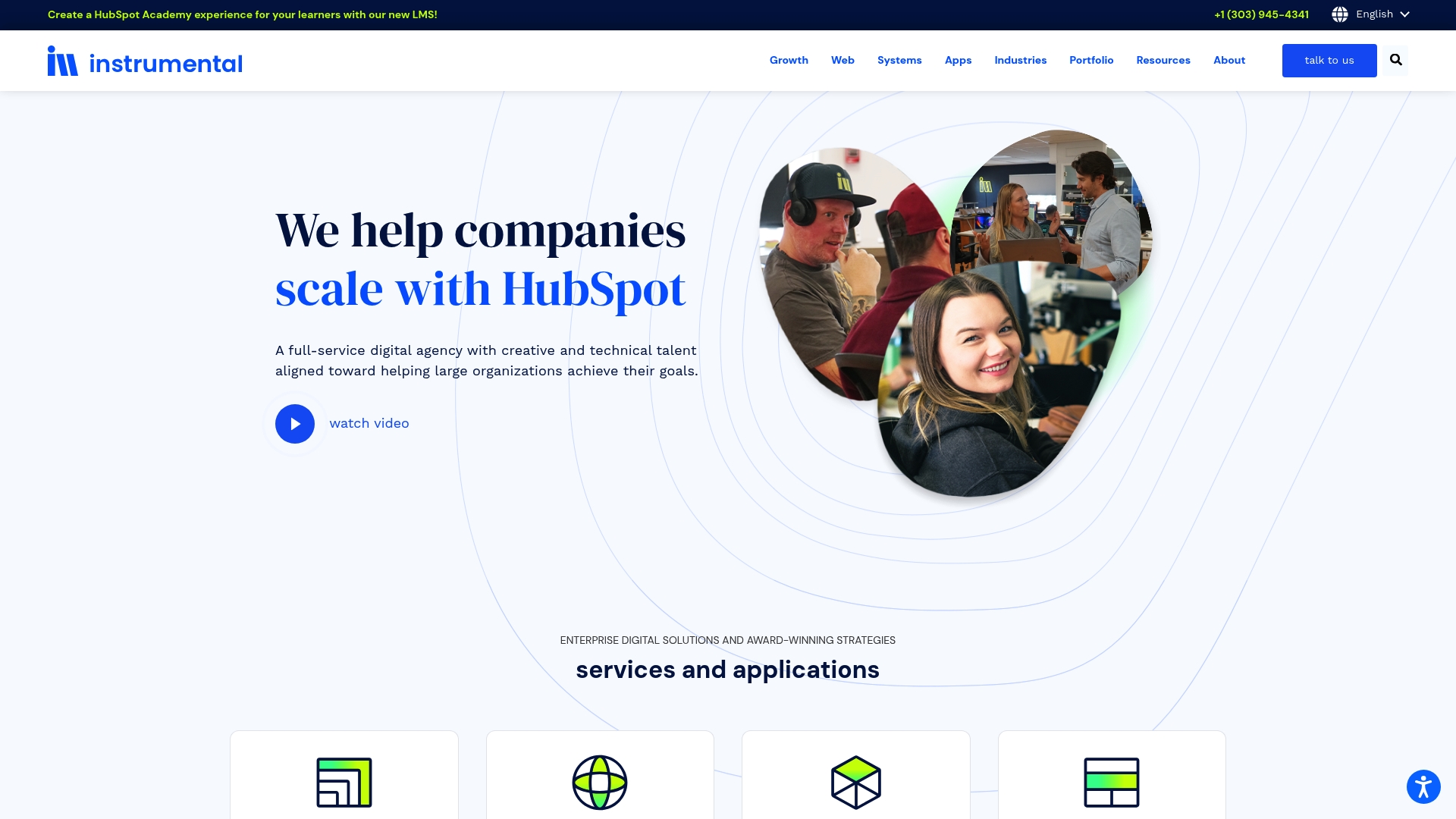Open the HubSpot Academy LMS announcement link
This screenshot has width=1456, height=819.
243,14
